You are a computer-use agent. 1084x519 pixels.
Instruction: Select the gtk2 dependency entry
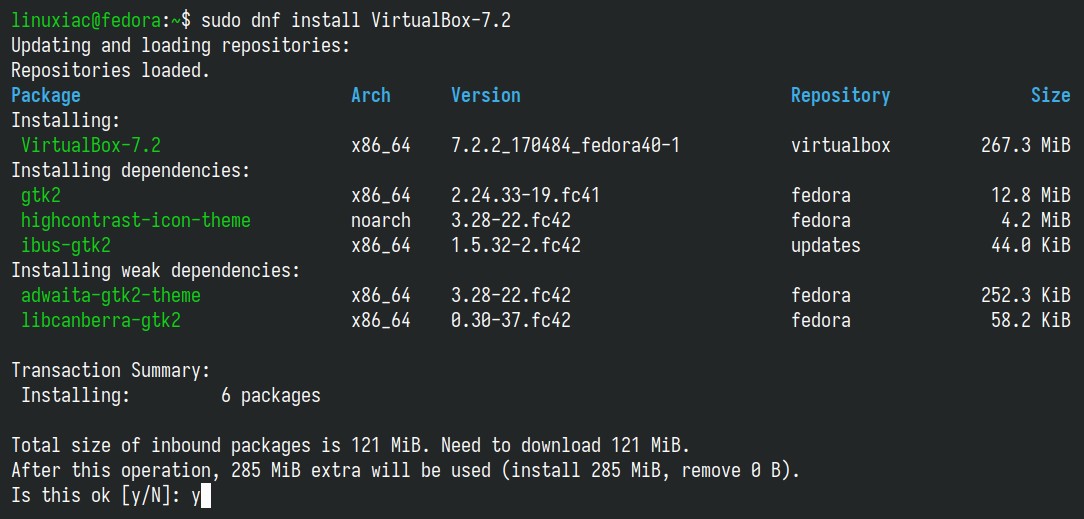pos(41,196)
